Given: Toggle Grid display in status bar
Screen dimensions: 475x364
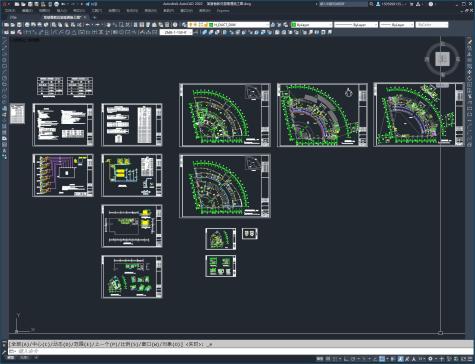Looking at the screenshot, I should tap(328, 359).
